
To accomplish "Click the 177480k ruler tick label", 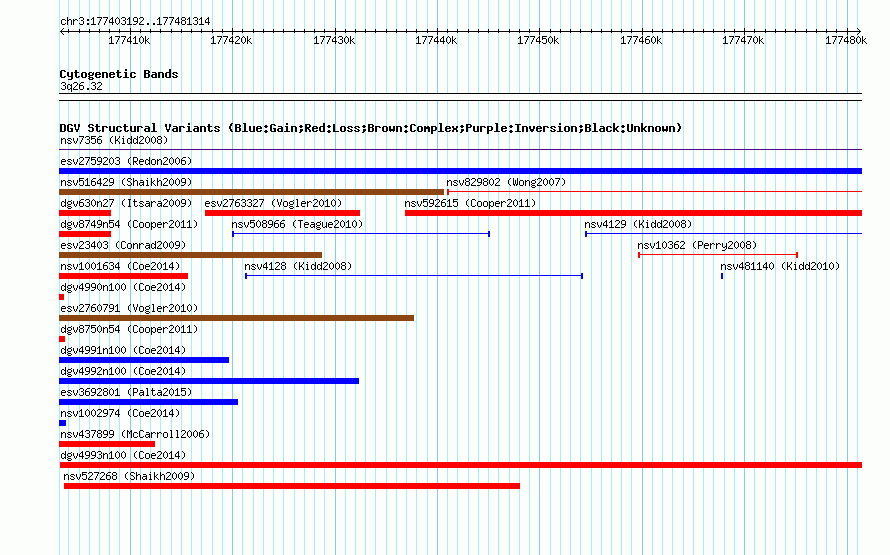I will pyautogui.click(x=846, y=40).
